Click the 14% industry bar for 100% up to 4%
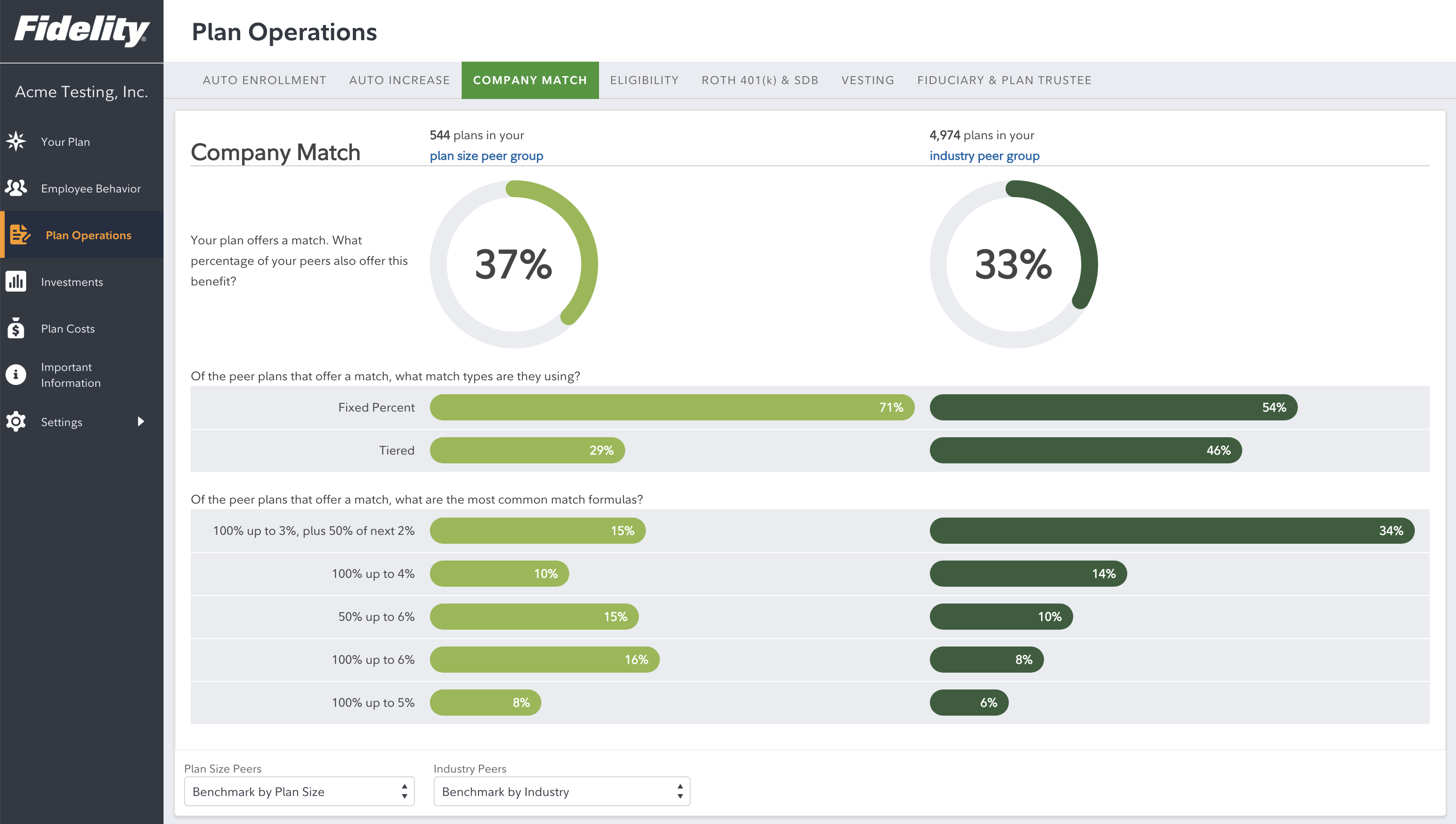The width and height of the screenshot is (1456, 824). 1028,573
